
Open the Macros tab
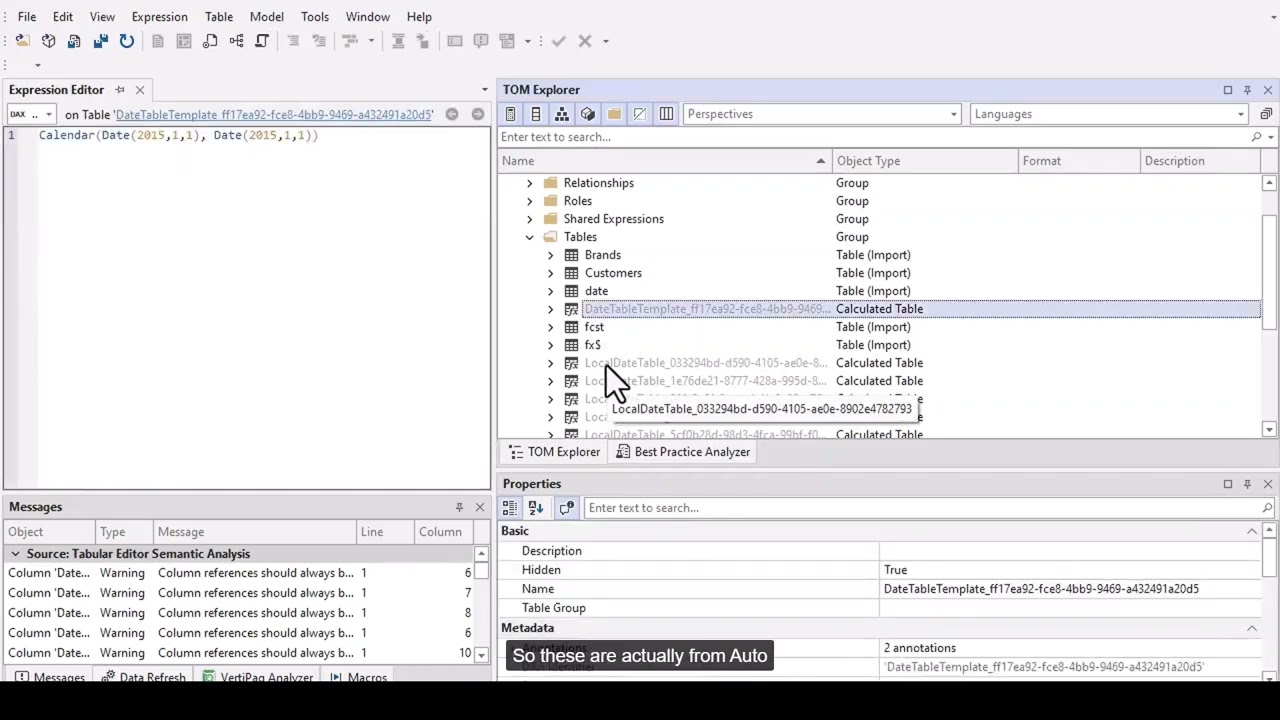point(357,677)
